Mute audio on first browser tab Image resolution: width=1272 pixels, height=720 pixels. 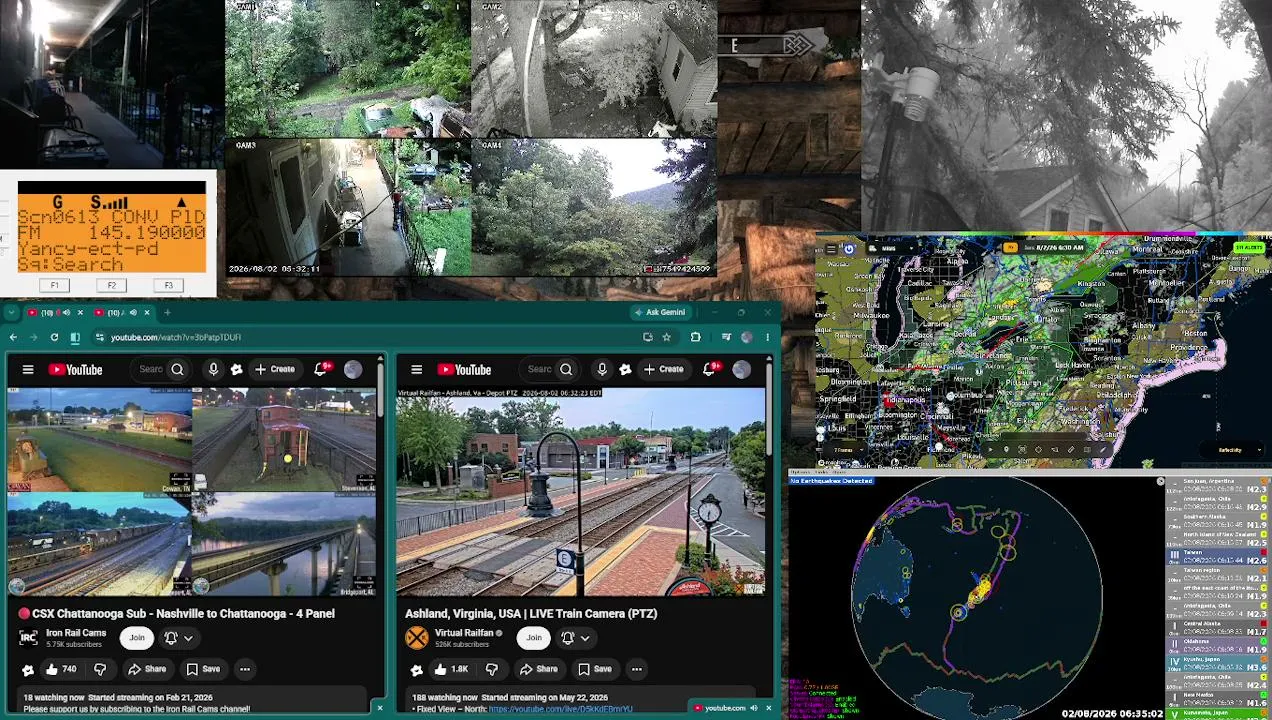click(x=66, y=313)
